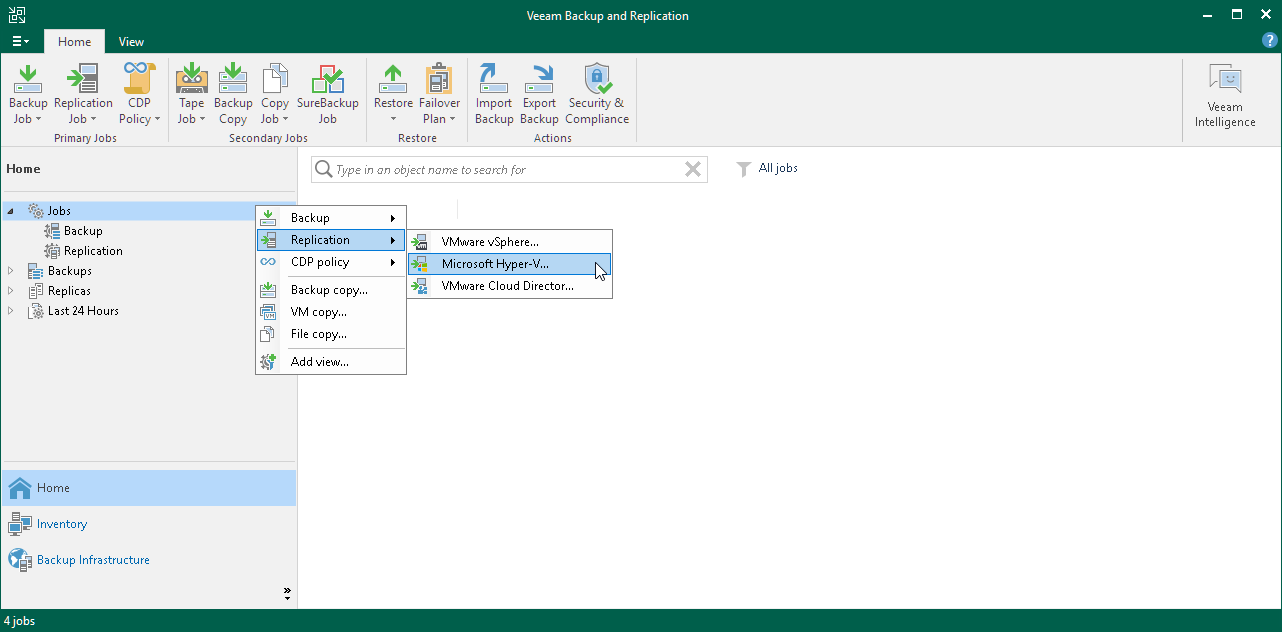
Task: Choose Replication in the context menu
Action: tap(331, 240)
